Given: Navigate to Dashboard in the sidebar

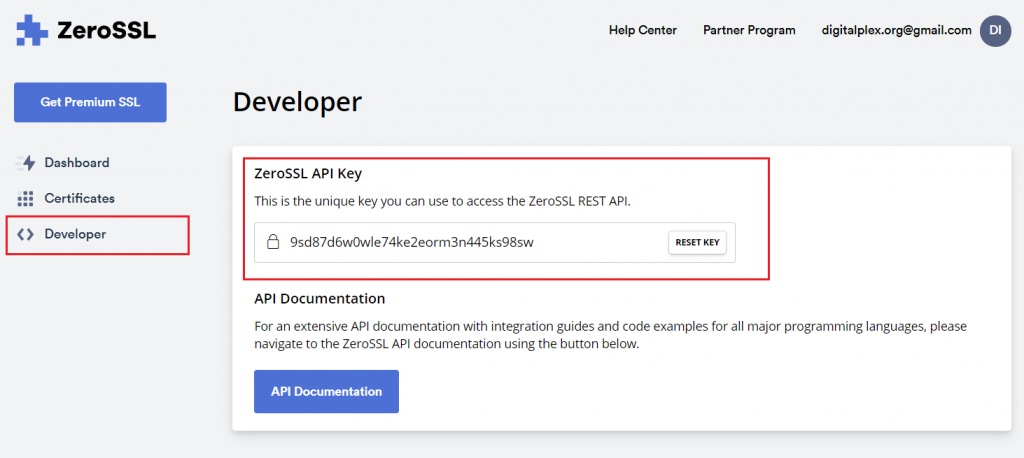Looking at the screenshot, I should (77, 163).
